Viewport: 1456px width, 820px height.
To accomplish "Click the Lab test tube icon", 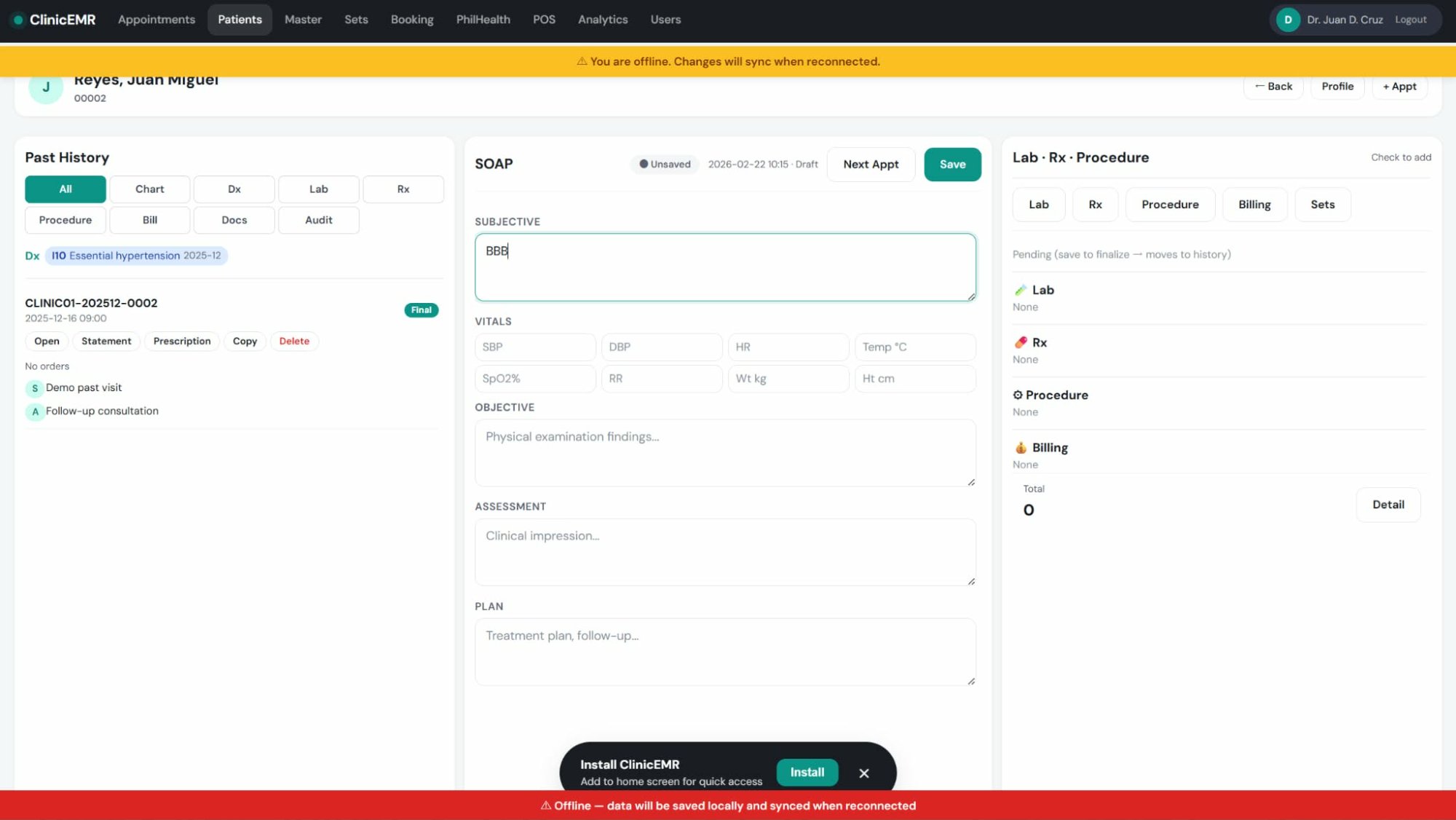I will coord(1021,290).
